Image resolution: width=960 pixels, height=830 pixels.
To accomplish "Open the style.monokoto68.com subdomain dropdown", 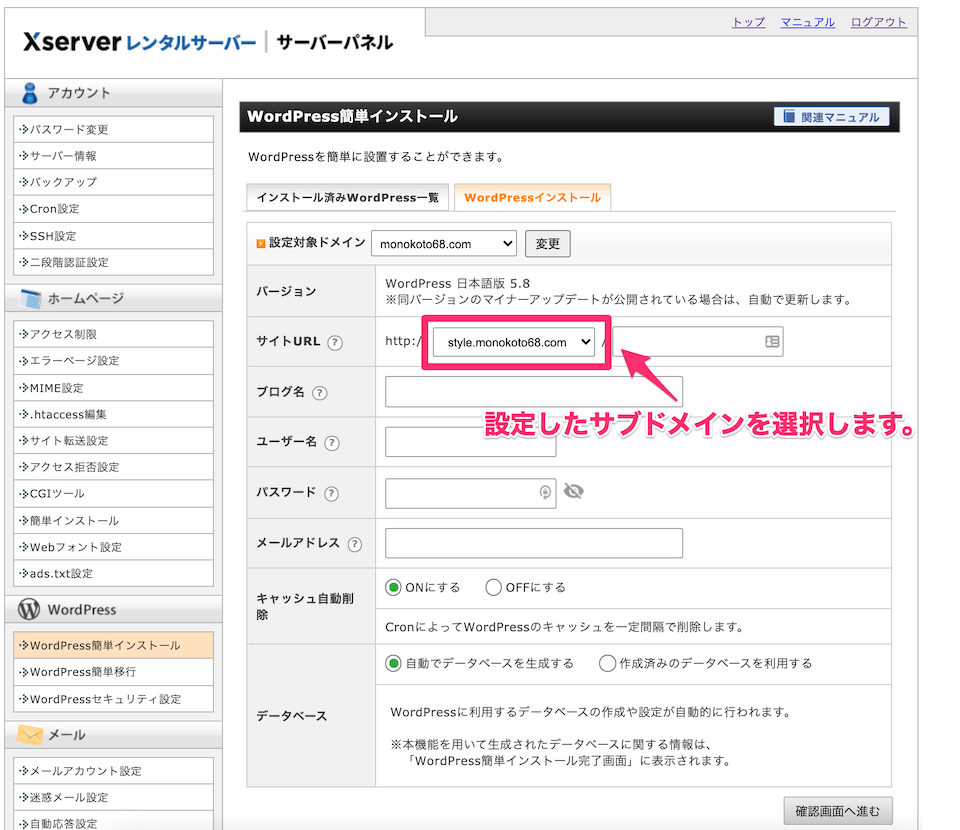I will coord(514,341).
